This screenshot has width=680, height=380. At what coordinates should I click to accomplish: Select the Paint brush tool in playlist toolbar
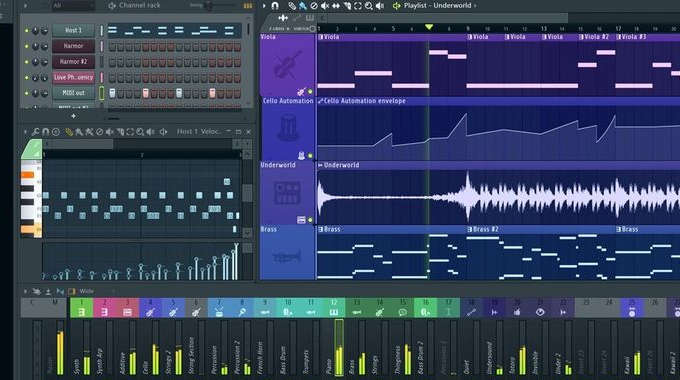[303, 6]
